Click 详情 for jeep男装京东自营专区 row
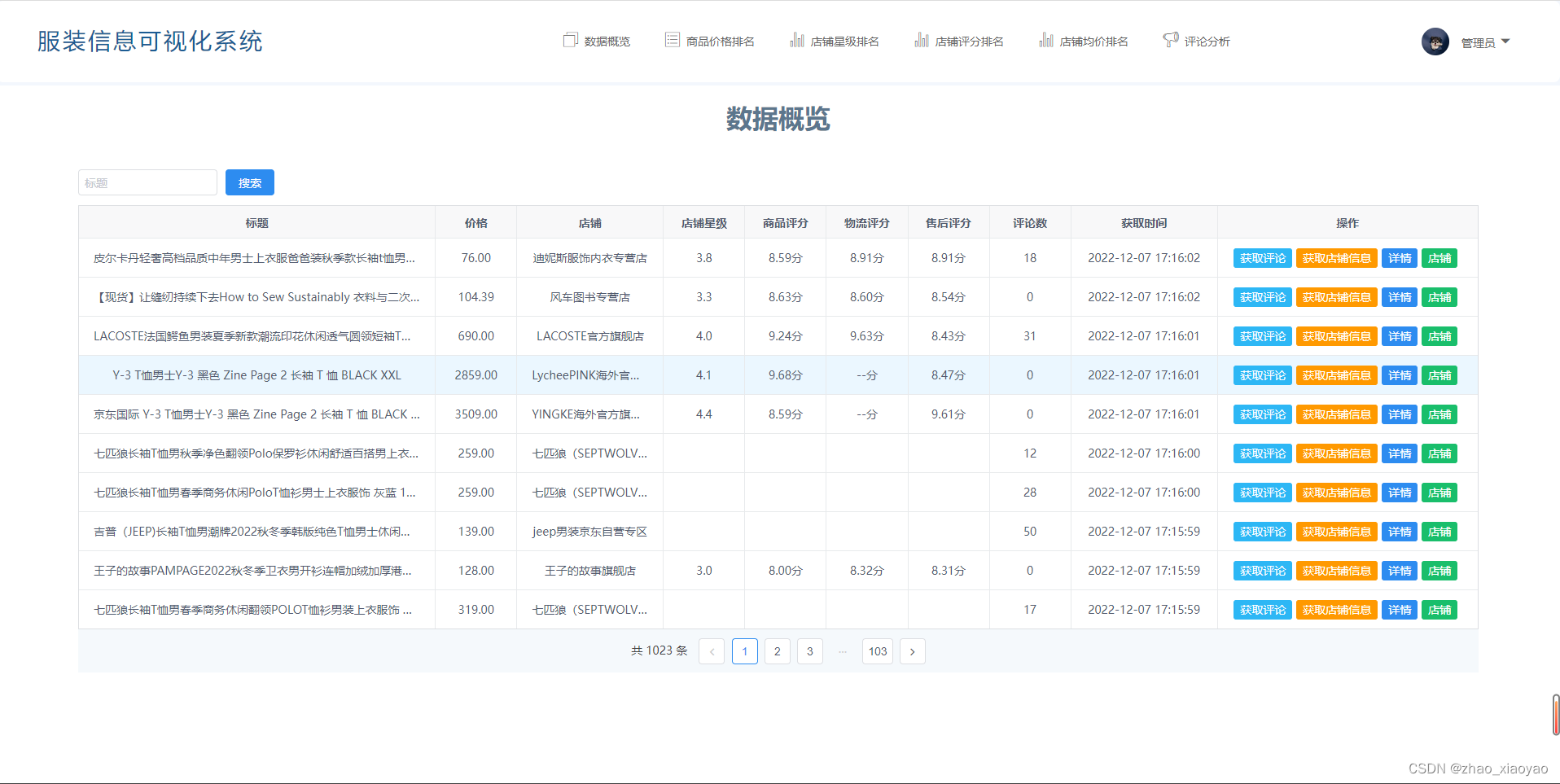Viewport: 1560px width, 784px height. [1399, 532]
